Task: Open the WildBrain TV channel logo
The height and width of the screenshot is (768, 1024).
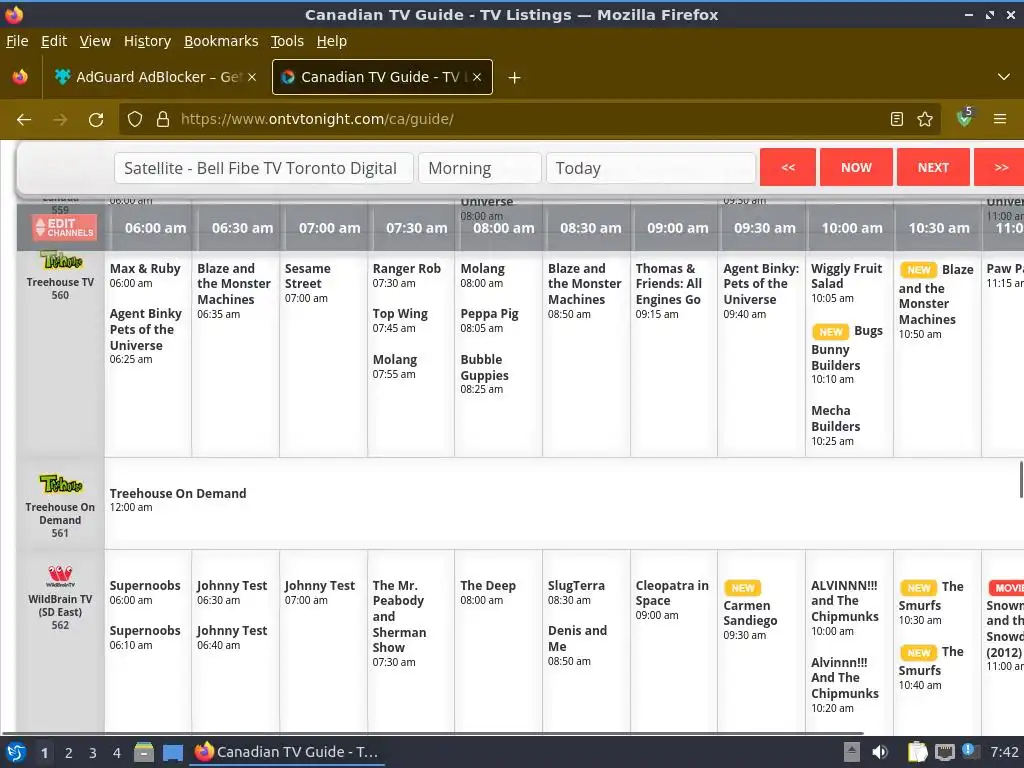Action: click(60, 576)
